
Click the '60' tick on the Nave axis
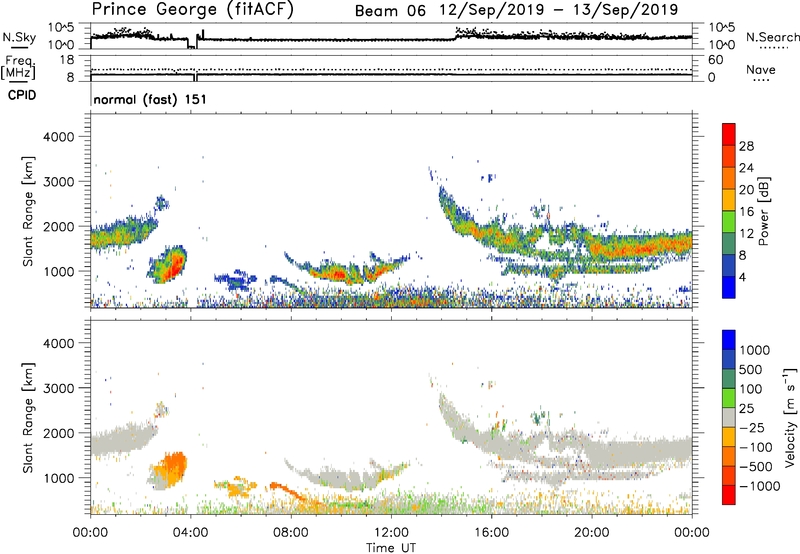(716, 60)
